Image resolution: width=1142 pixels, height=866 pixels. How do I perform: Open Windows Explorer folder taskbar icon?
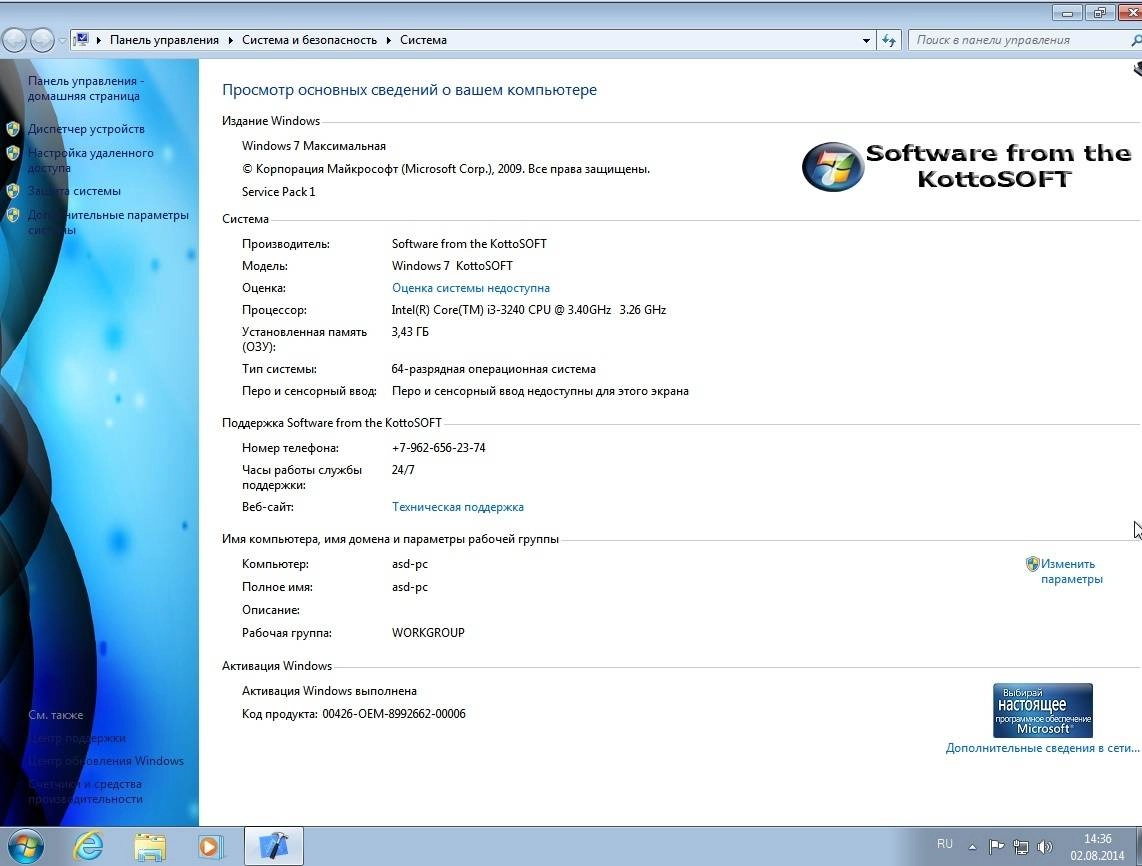point(150,847)
